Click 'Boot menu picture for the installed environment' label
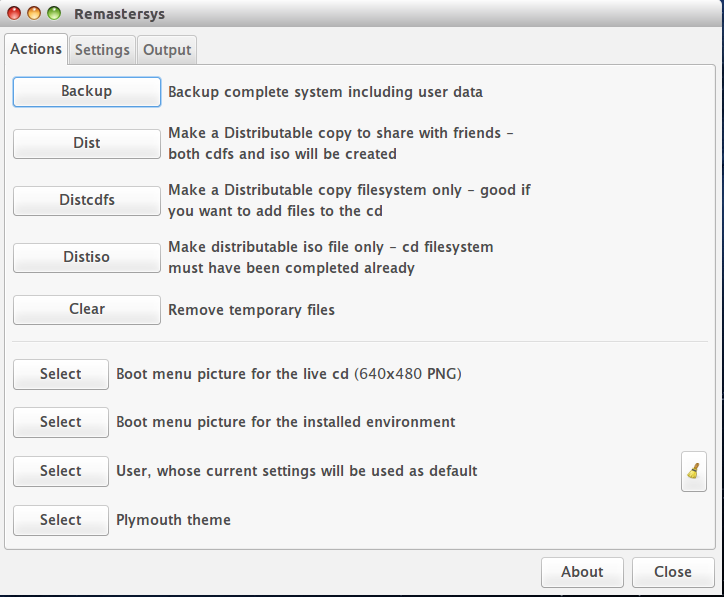Viewport: 724px width, 597px height. [285, 422]
